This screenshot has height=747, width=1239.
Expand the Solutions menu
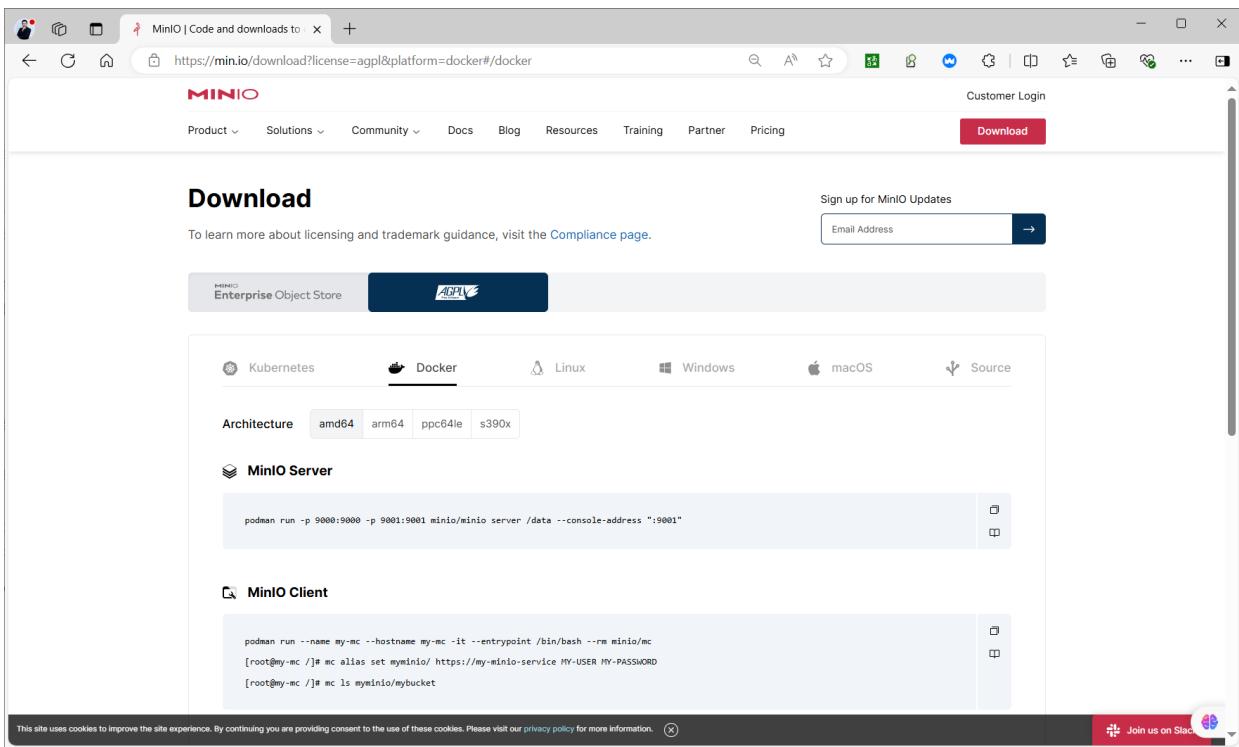[295, 130]
